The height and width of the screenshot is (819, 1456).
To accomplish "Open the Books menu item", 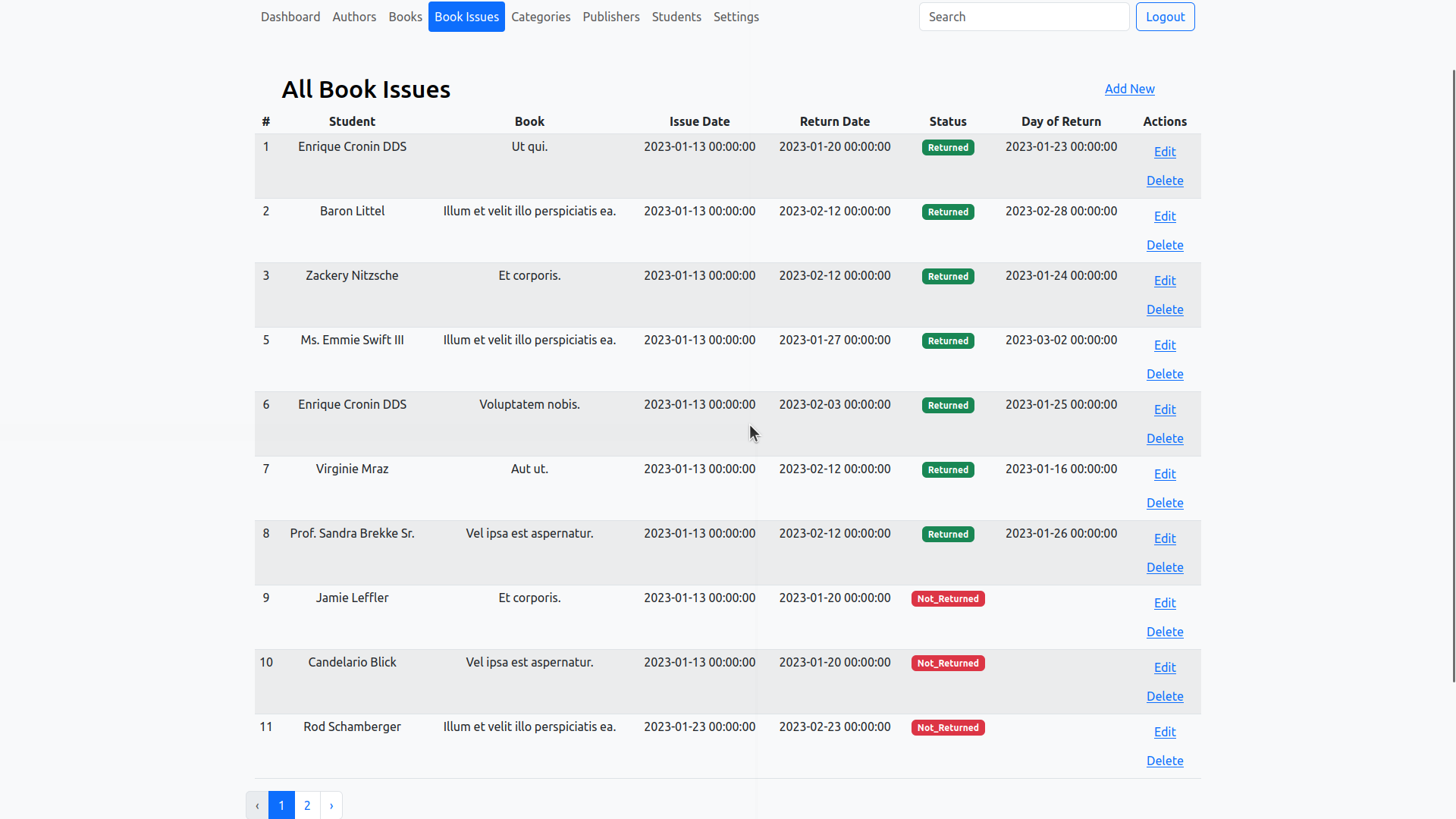I will pyautogui.click(x=405, y=17).
